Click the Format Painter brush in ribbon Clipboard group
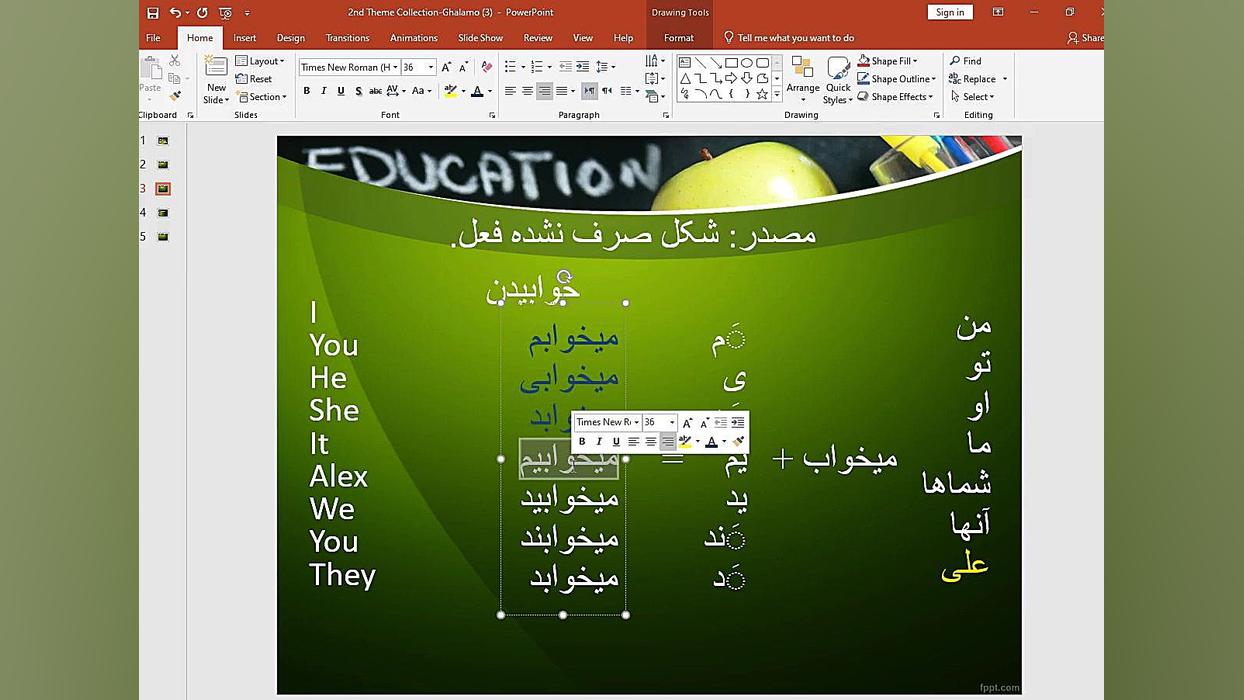Image resolution: width=1244 pixels, height=700 pixels. [175, 96]
